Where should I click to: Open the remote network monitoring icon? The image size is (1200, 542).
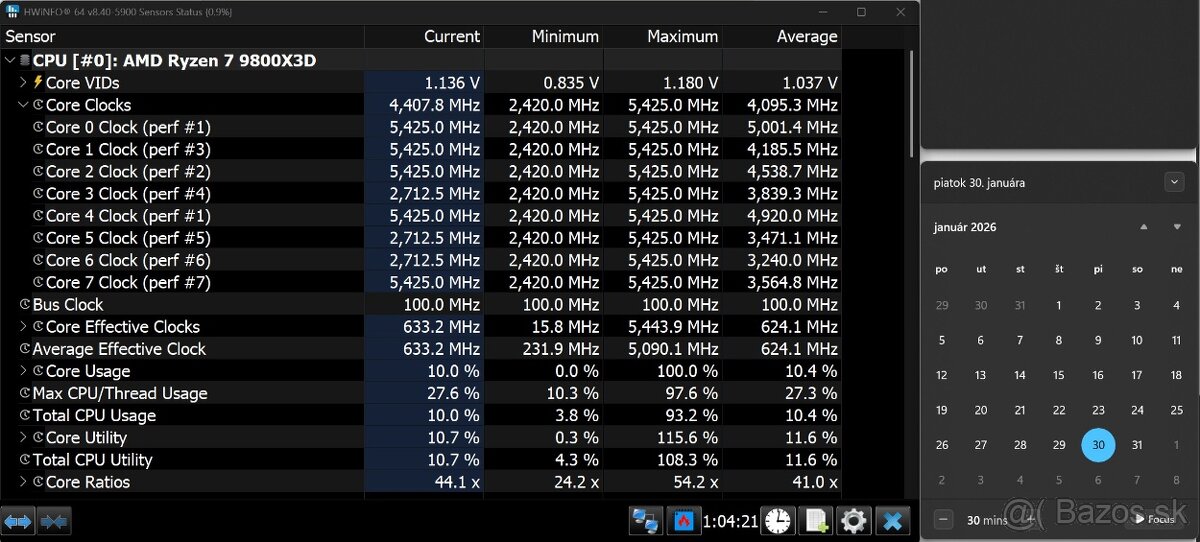pyautogui.click(x=646, y=521)
